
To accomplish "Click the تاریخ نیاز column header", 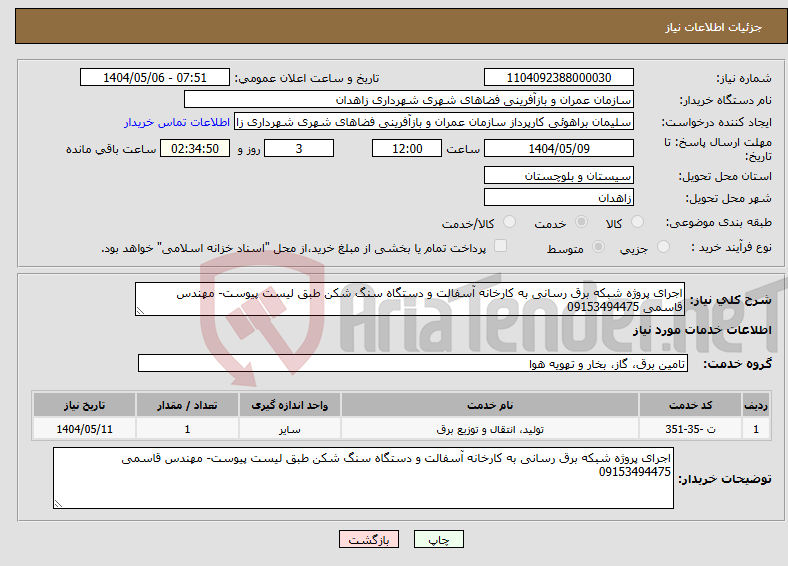I will (x=84, y=405).
